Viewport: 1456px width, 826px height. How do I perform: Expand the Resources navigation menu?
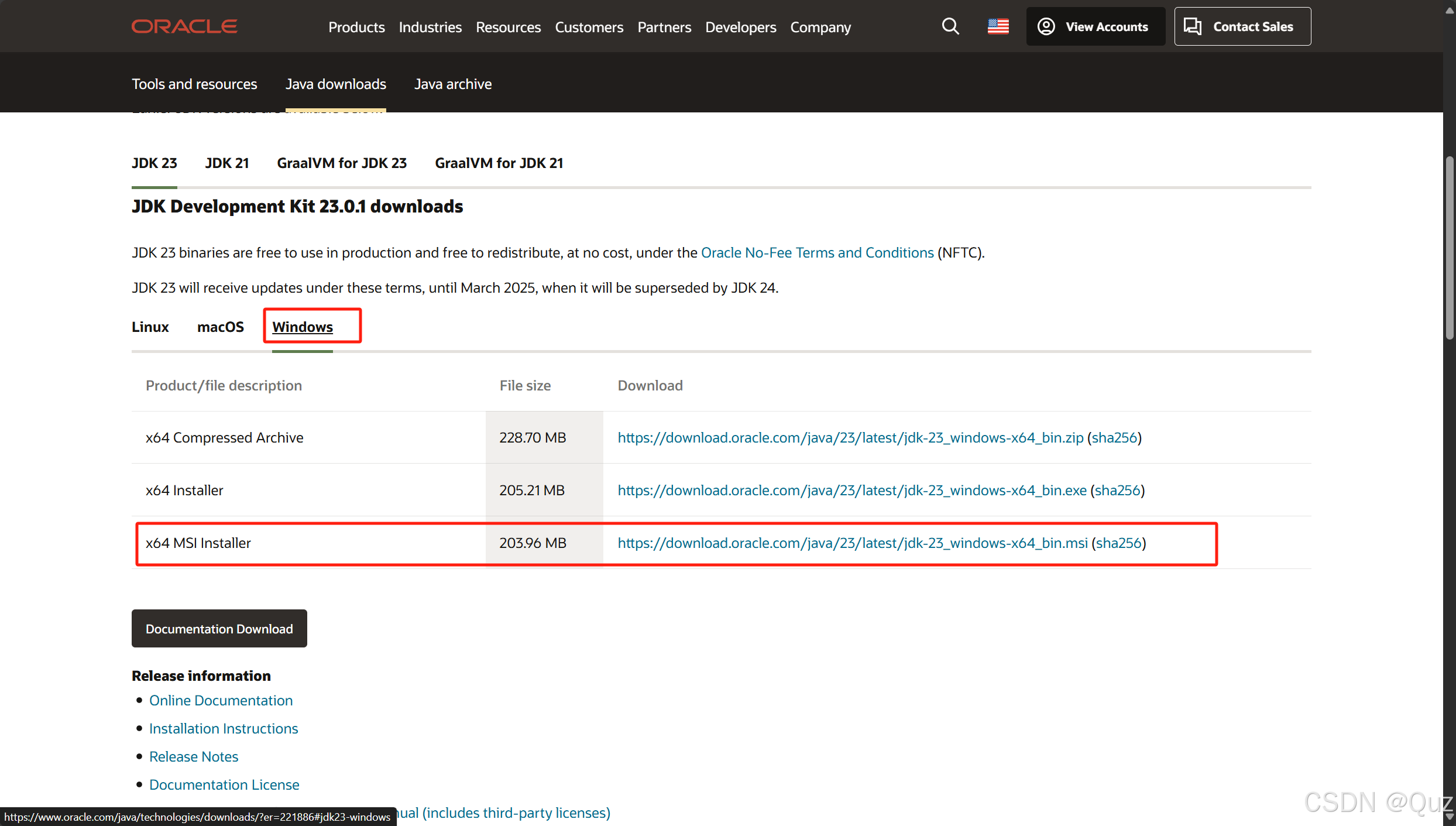[x=508, y=27]
